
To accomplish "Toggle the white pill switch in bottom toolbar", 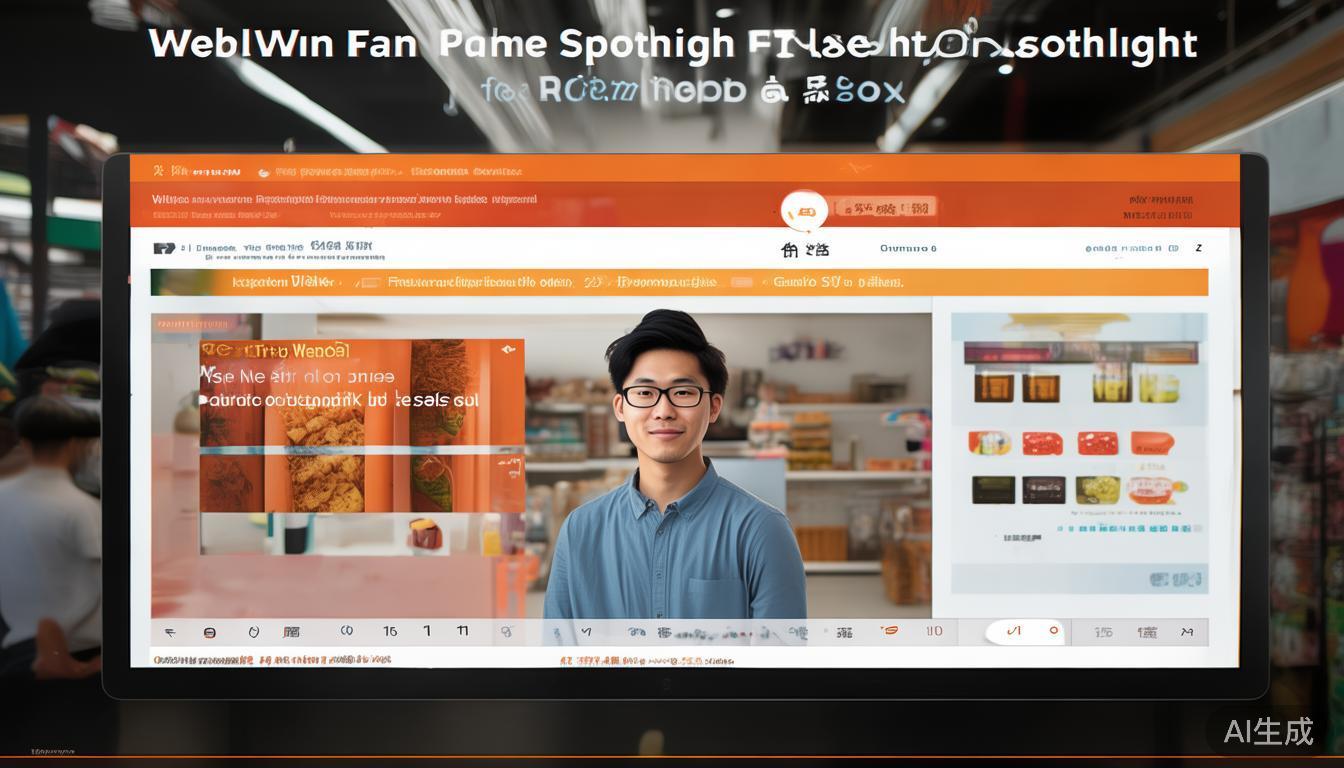I will (1025, 632).
